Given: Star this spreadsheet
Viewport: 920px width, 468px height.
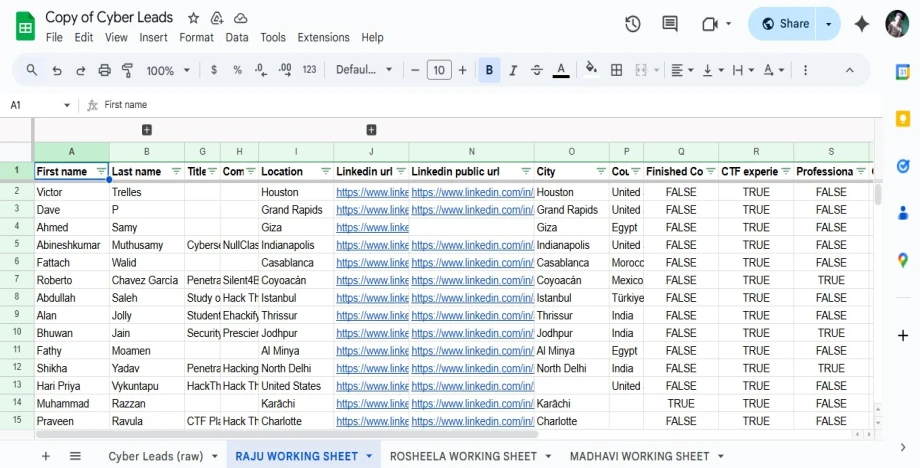Looking at the screenshot, I should pyautogui.click(x=193, y=18).
